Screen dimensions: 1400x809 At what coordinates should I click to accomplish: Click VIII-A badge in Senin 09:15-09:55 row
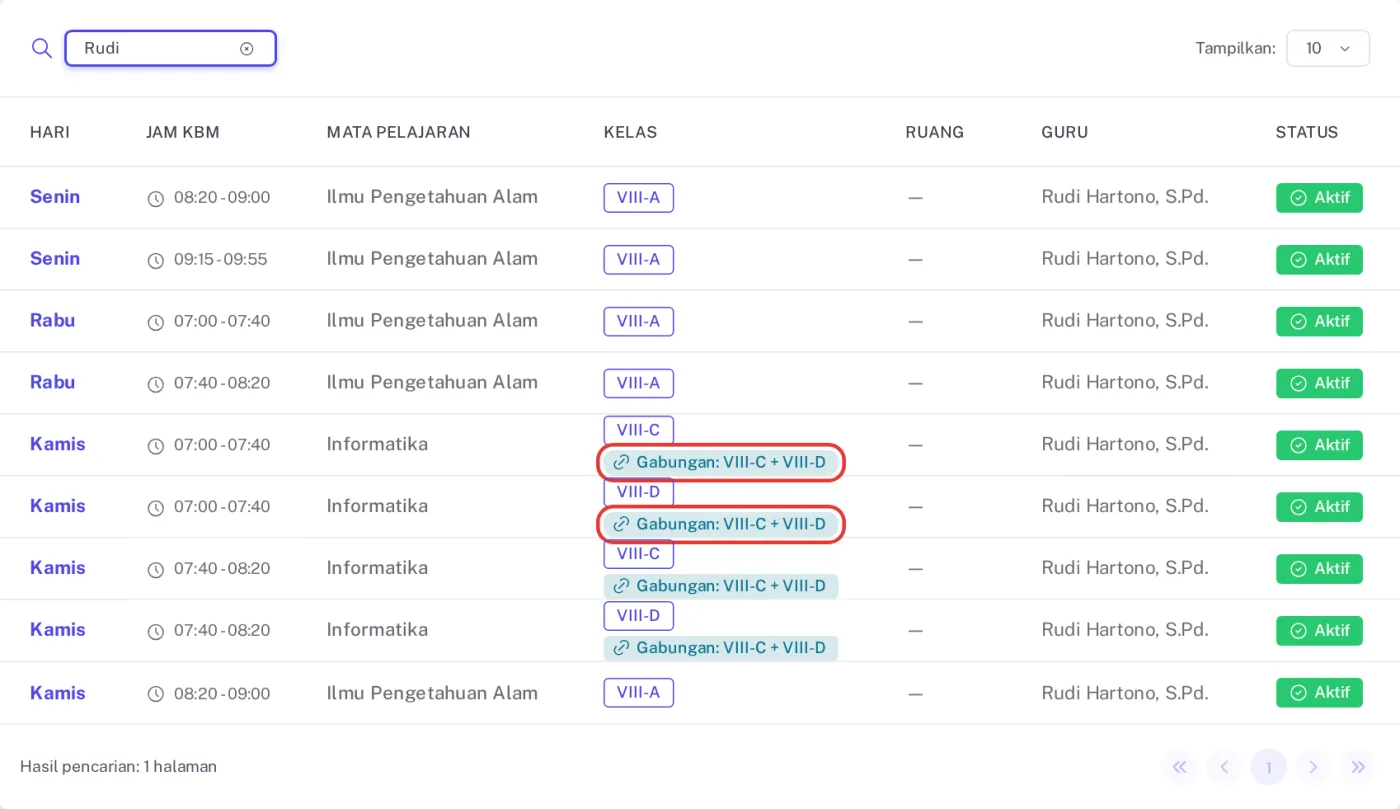coord(638,260)
